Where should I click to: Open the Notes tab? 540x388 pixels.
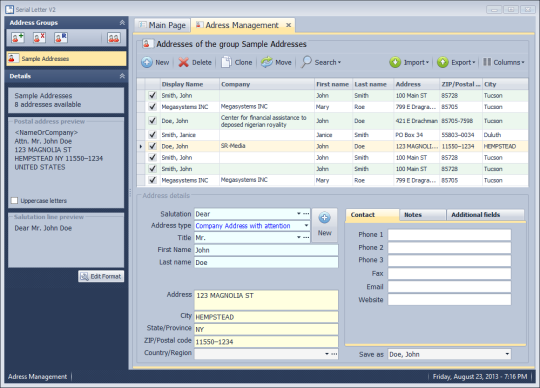[x=423, y=214]
